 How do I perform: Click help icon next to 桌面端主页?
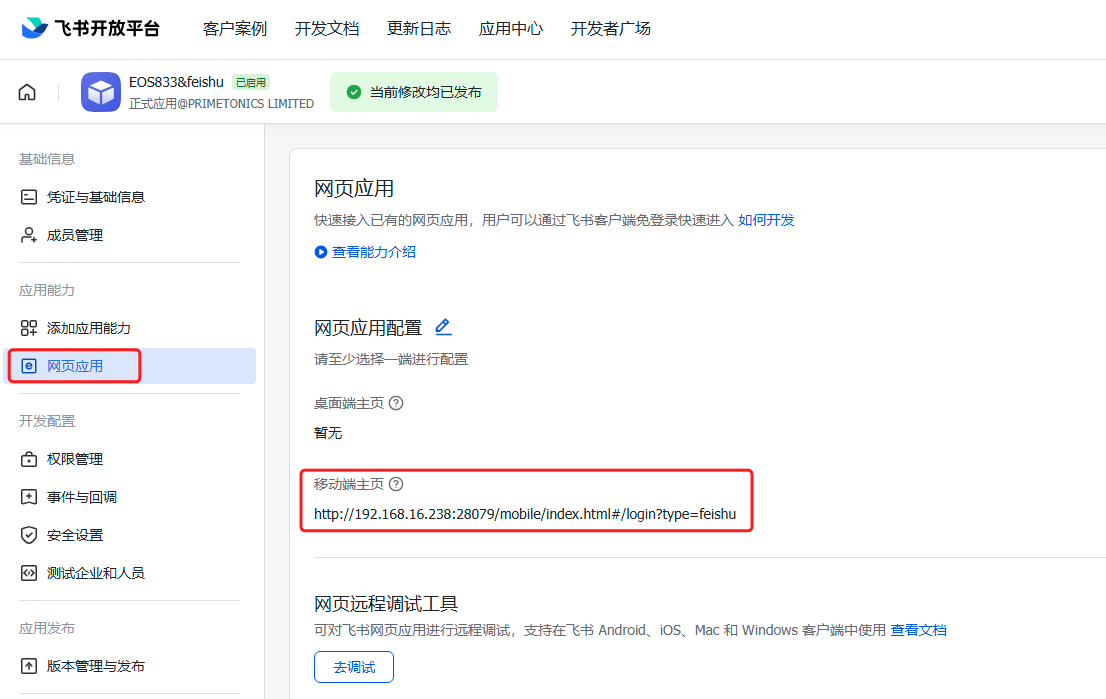pos(396,403)
